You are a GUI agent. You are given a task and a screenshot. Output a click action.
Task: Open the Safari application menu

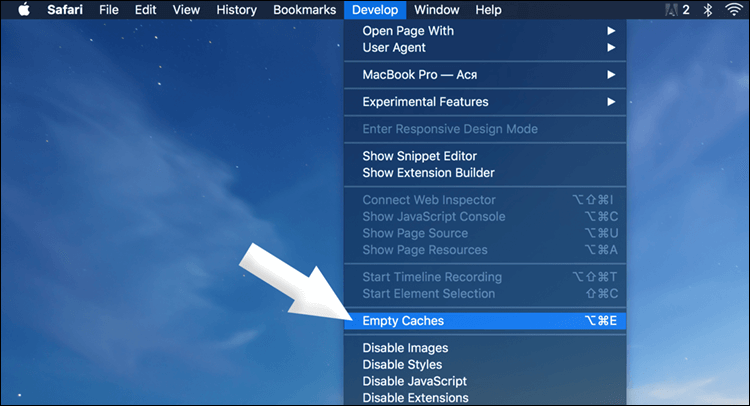pos(65,10)
